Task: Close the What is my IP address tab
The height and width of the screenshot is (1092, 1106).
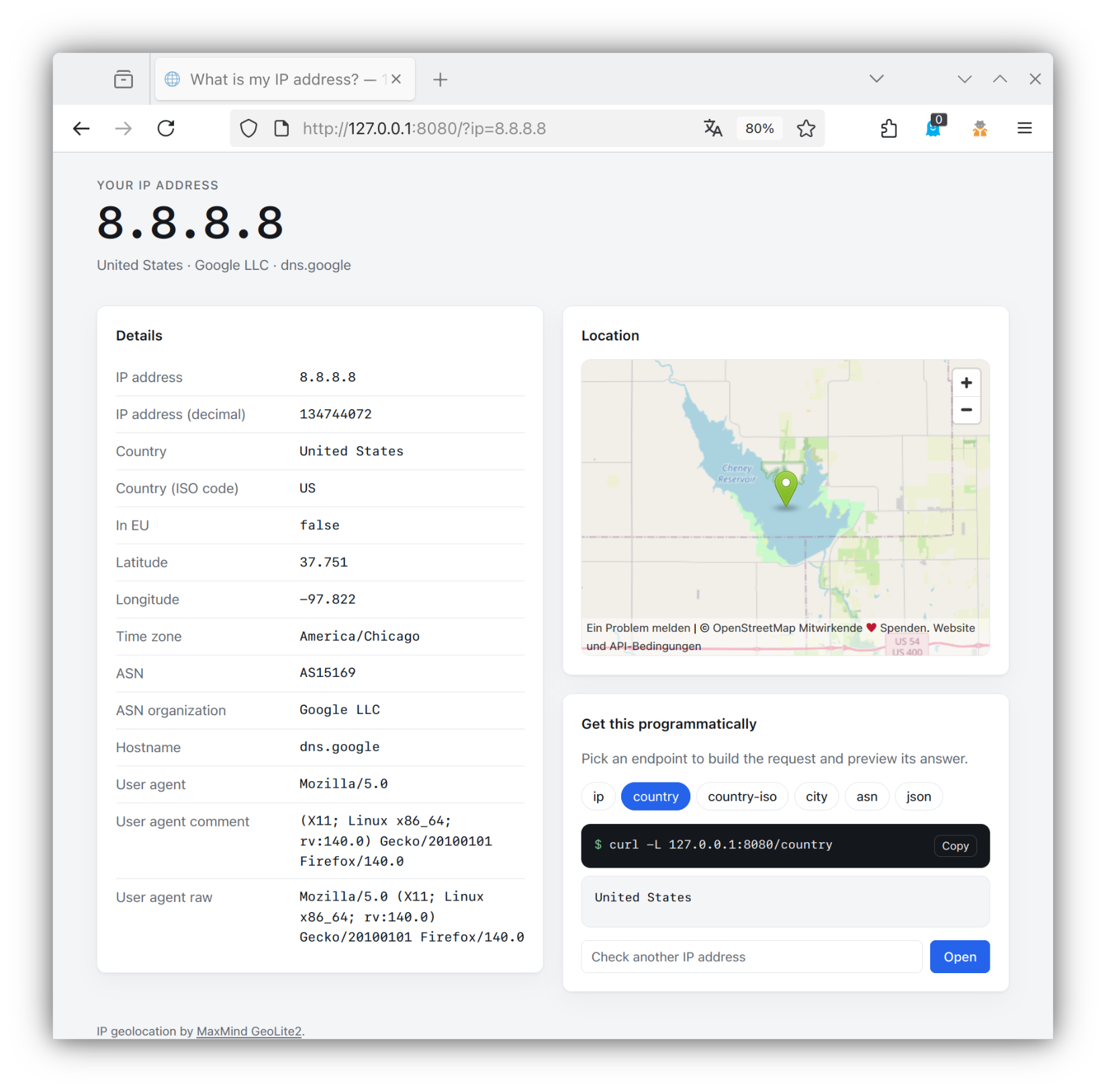Action: tap(396, 79)
